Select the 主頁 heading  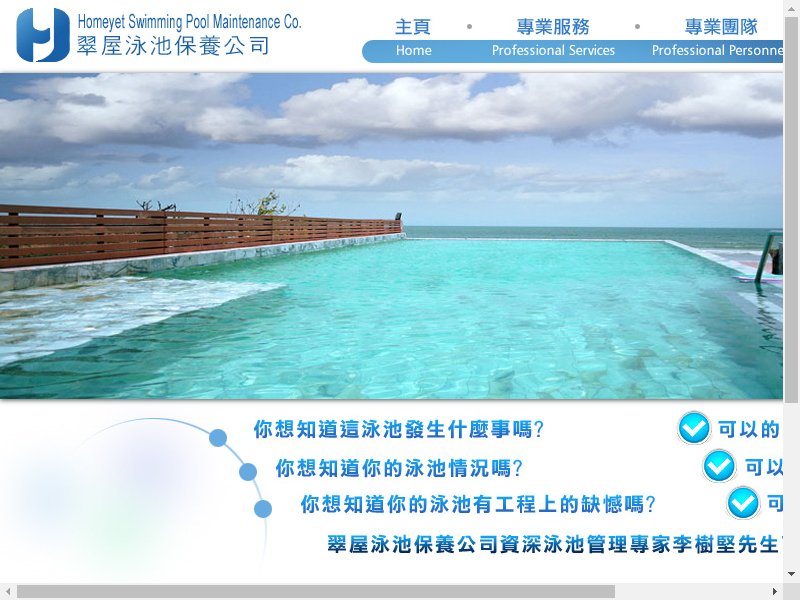[413, 27]
